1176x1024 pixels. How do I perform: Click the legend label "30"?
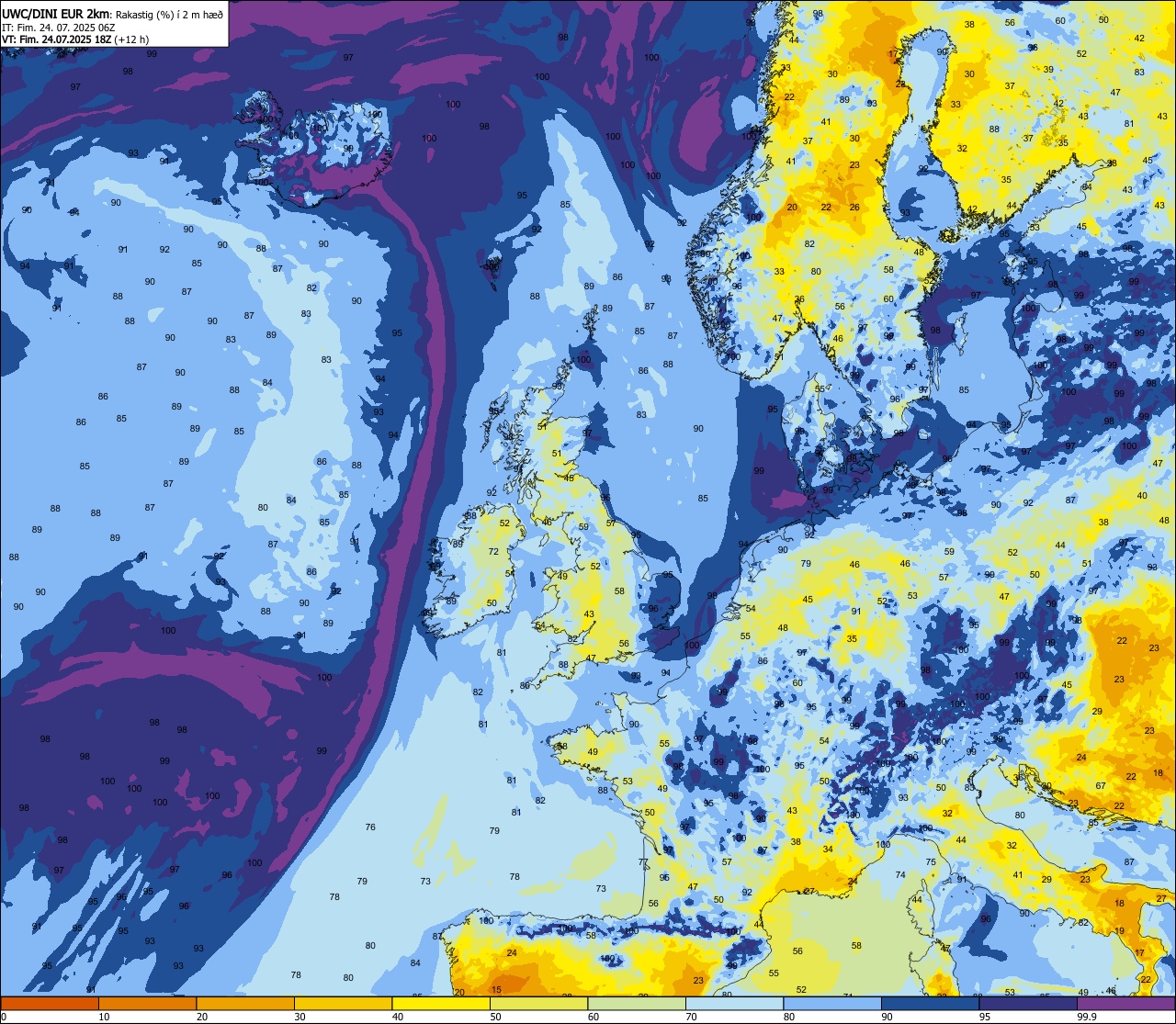(x=300, y=1017)
